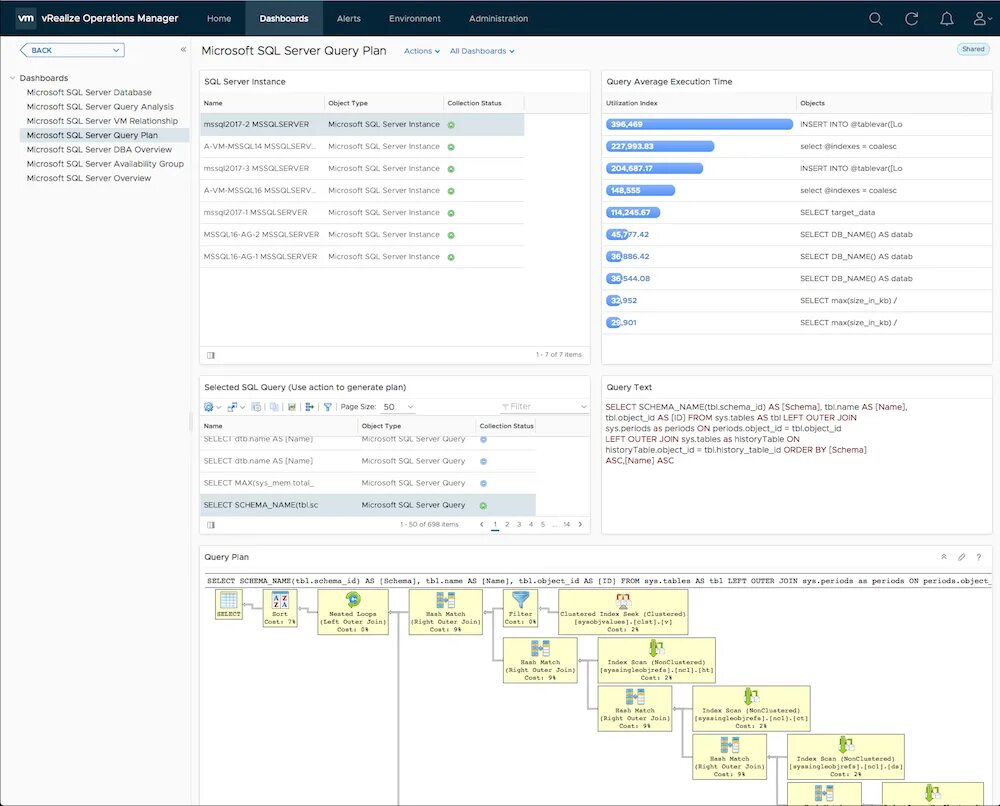The width and height of the screenshot is (1000, 806).
Task: Open help for Query Plan widget
Action: click(979, 557)
